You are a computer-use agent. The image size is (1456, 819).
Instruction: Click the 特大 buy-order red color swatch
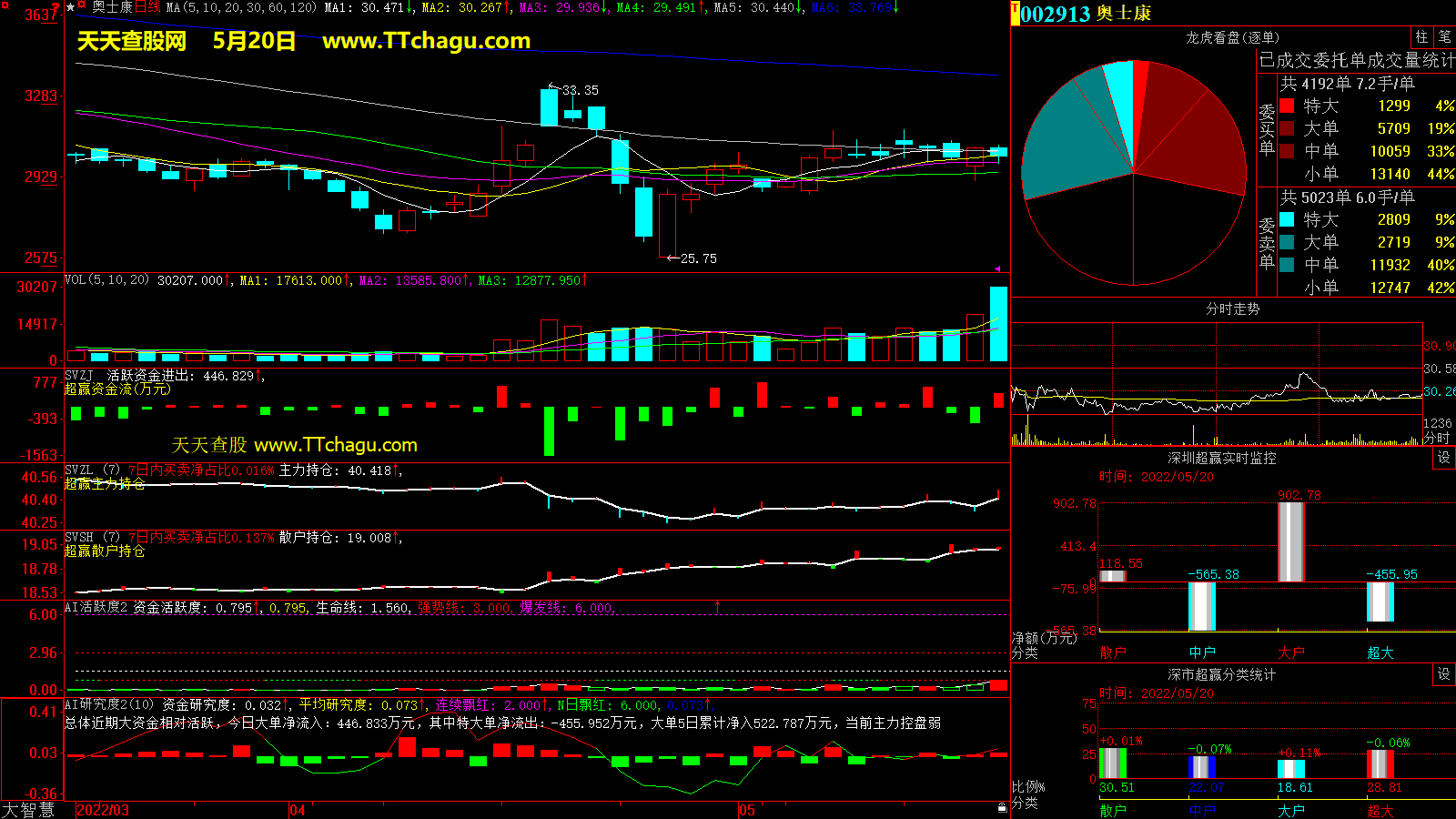(x=1287, y=106)
